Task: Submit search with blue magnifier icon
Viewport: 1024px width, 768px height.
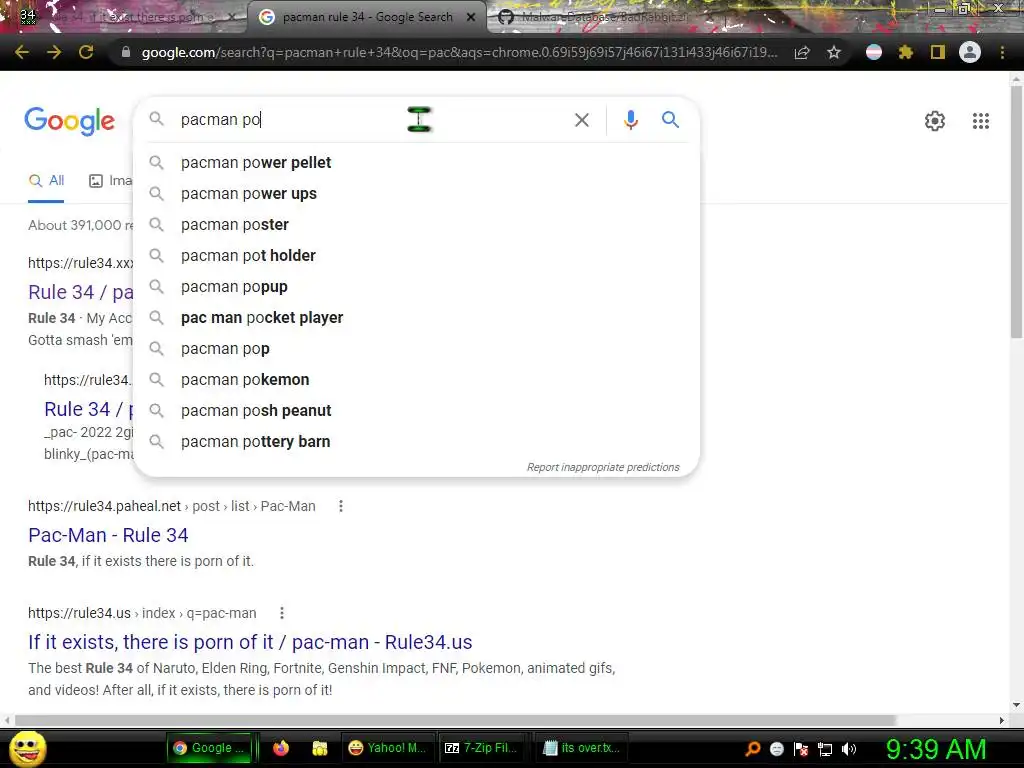Action: [671, 120]
